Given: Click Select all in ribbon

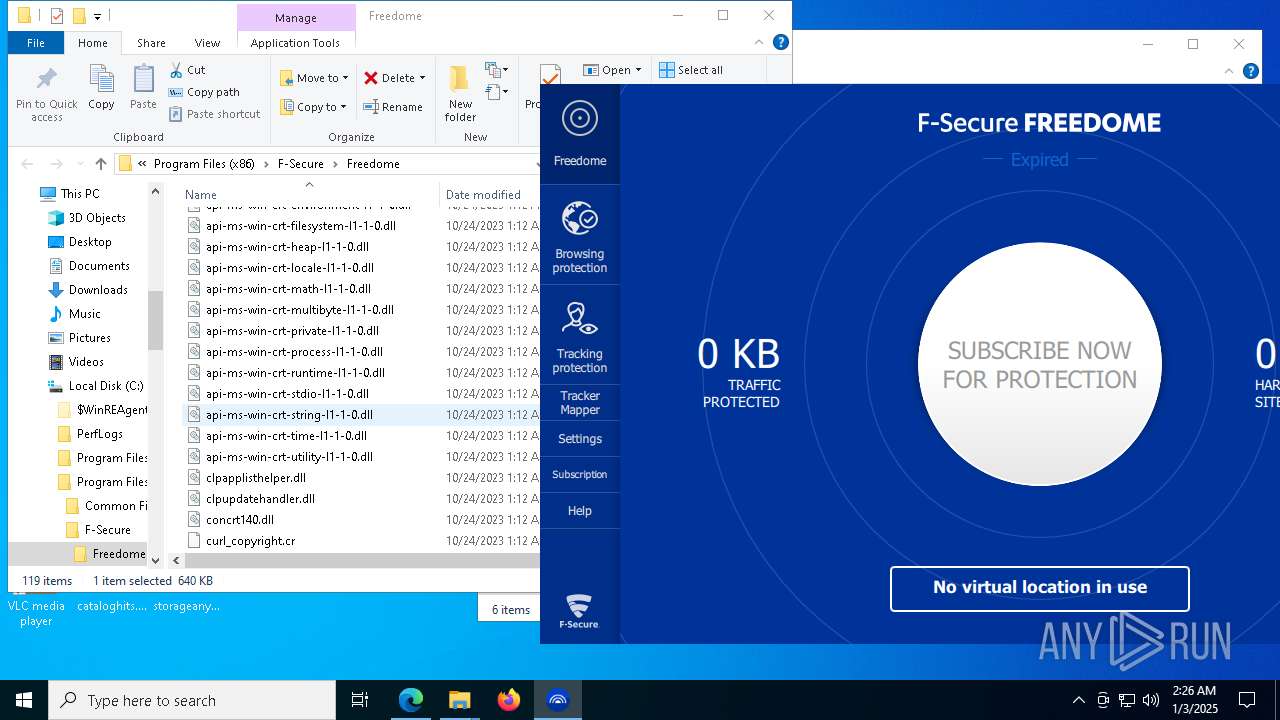Looking at the screenshot, I should [x=691, y=70].
